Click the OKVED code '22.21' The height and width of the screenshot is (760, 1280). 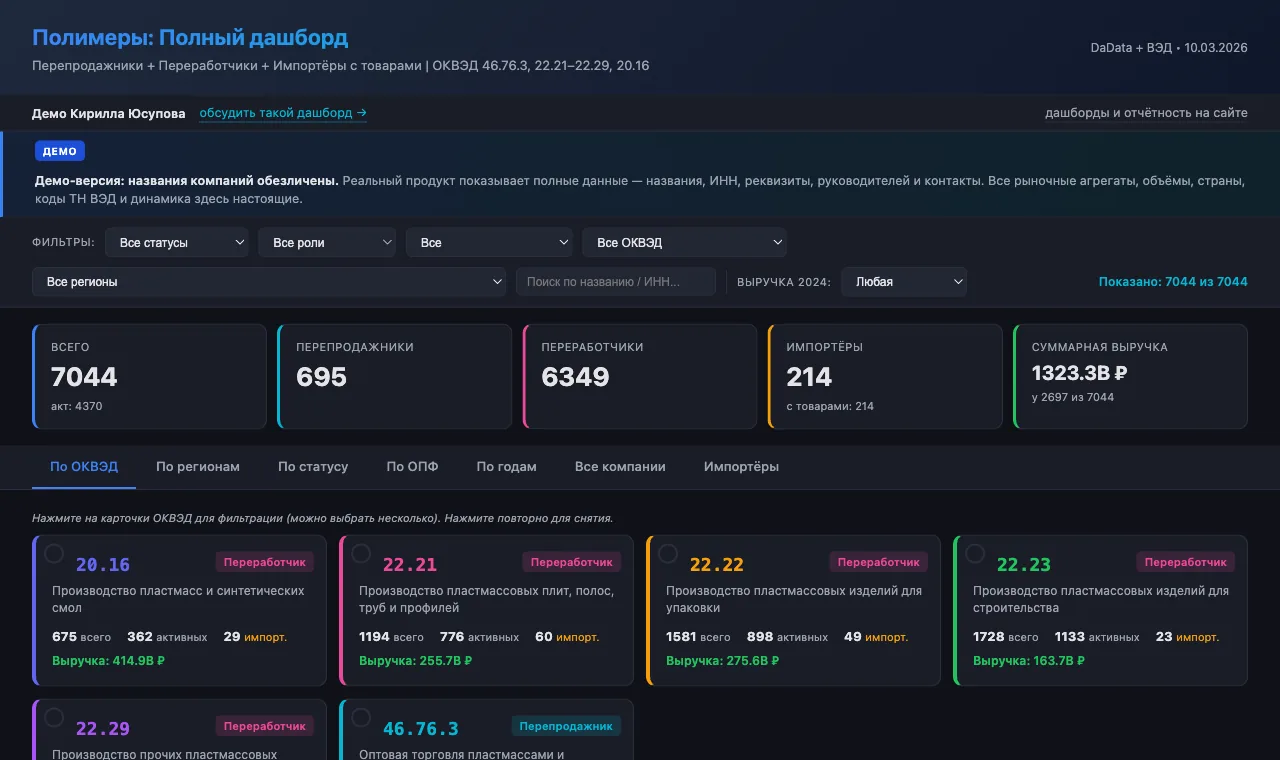[x=410, y=565]
